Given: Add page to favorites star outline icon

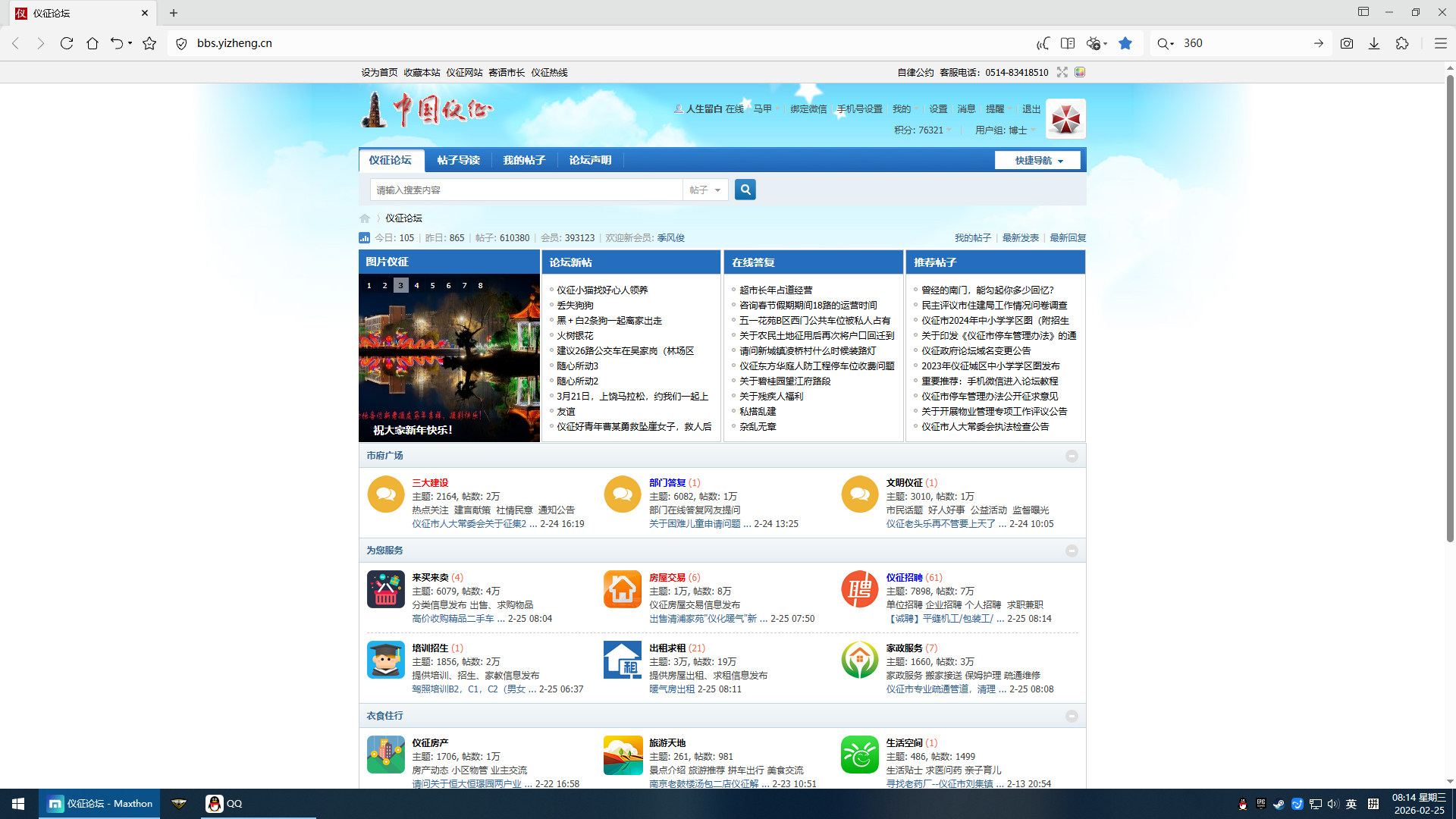Looking at the screenshot, I should pos(149,43).
